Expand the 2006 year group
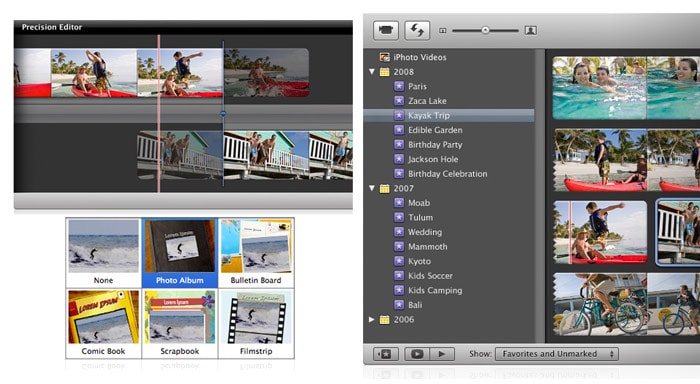The image size is (700, 384). point(372,319)
